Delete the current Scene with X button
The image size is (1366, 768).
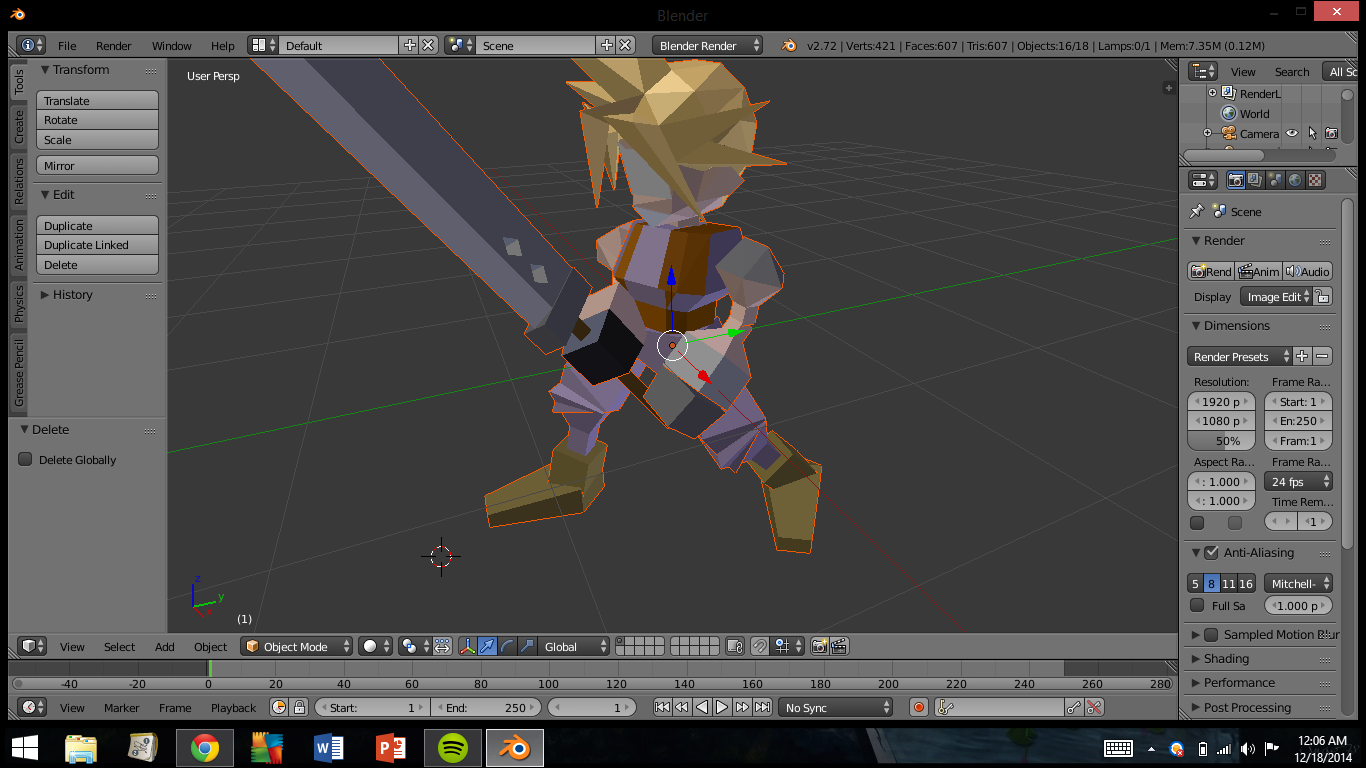(625, 45)
